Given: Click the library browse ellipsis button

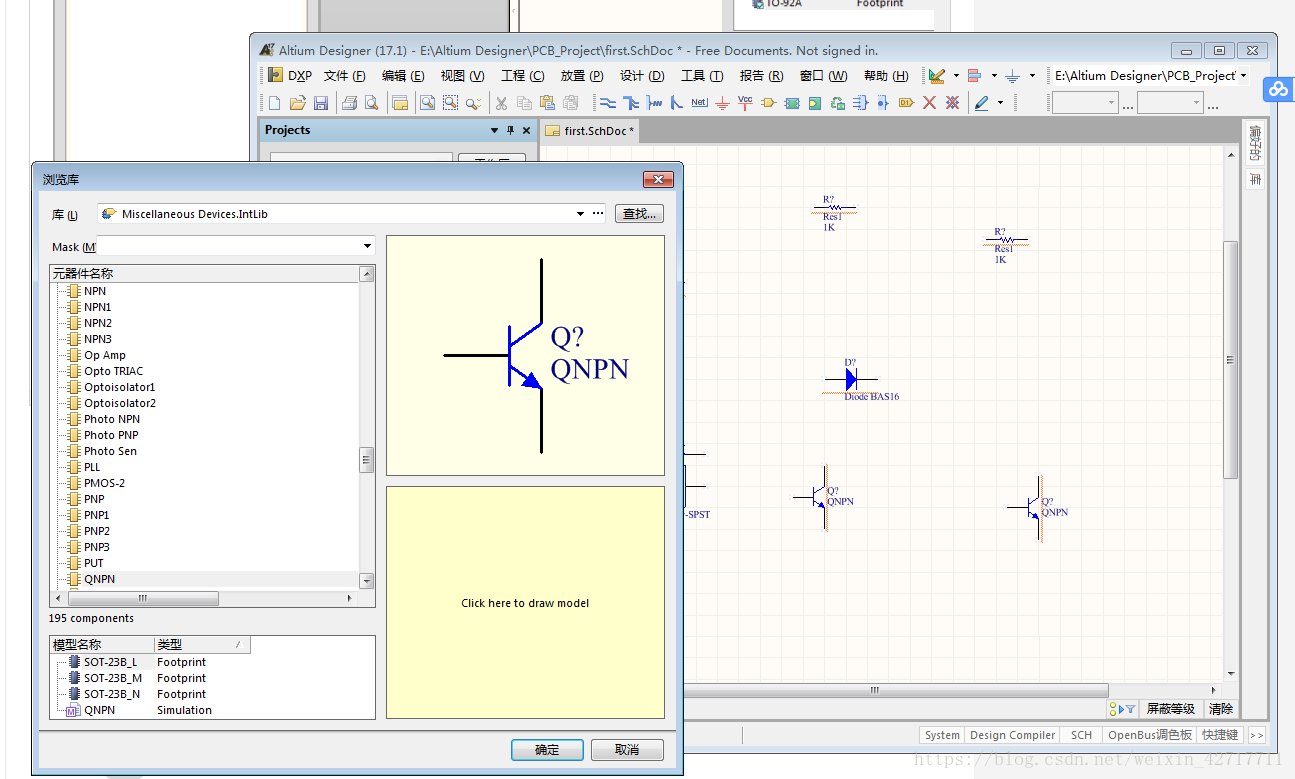Looking at the screenshot, I should [x=598, y=214].
